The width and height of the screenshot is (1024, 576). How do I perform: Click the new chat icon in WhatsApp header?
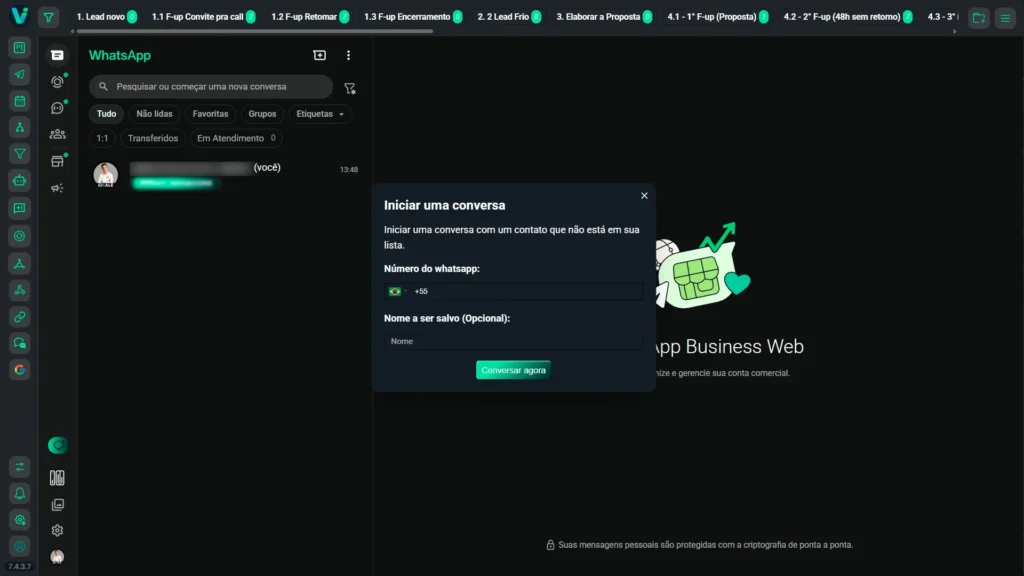click(319, 56)
